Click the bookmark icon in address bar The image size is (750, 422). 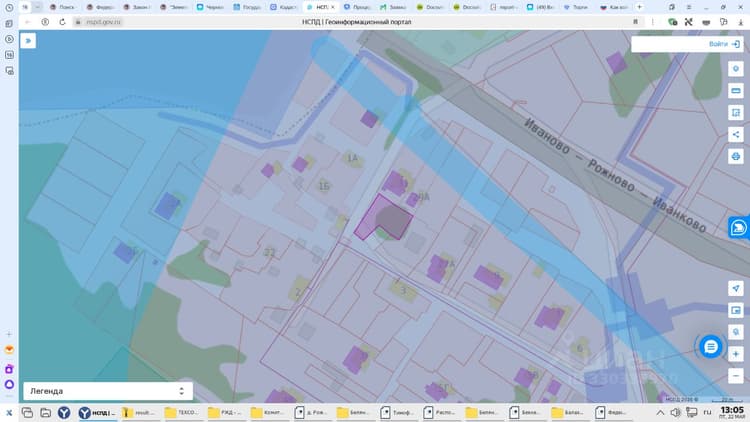(x=636, y=22)
